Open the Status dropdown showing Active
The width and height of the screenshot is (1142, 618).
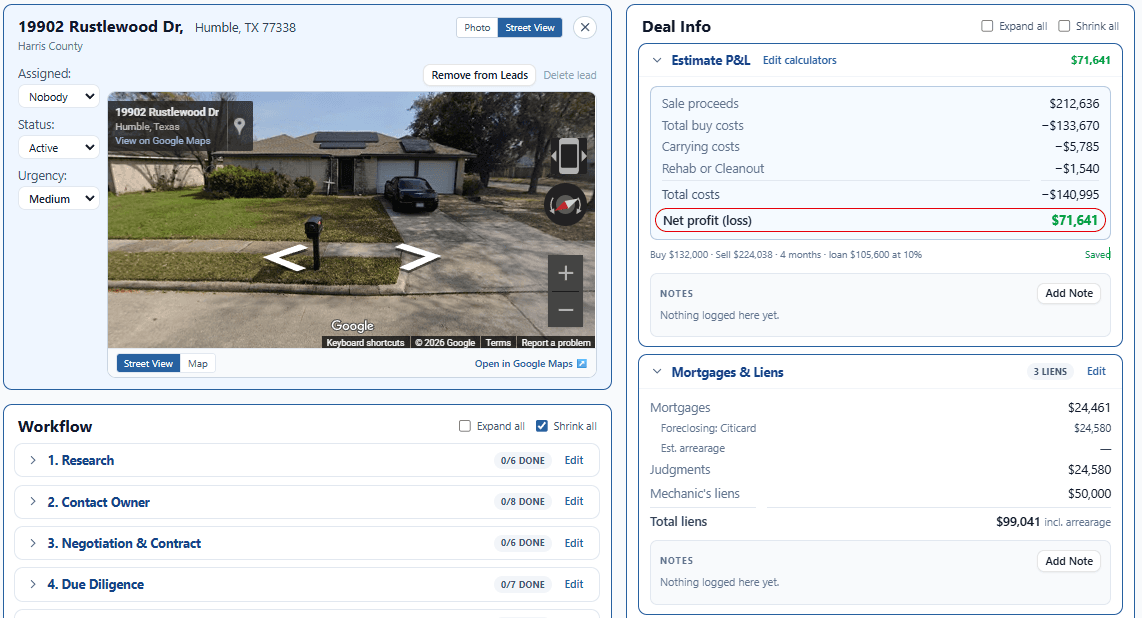click(59, 148)
